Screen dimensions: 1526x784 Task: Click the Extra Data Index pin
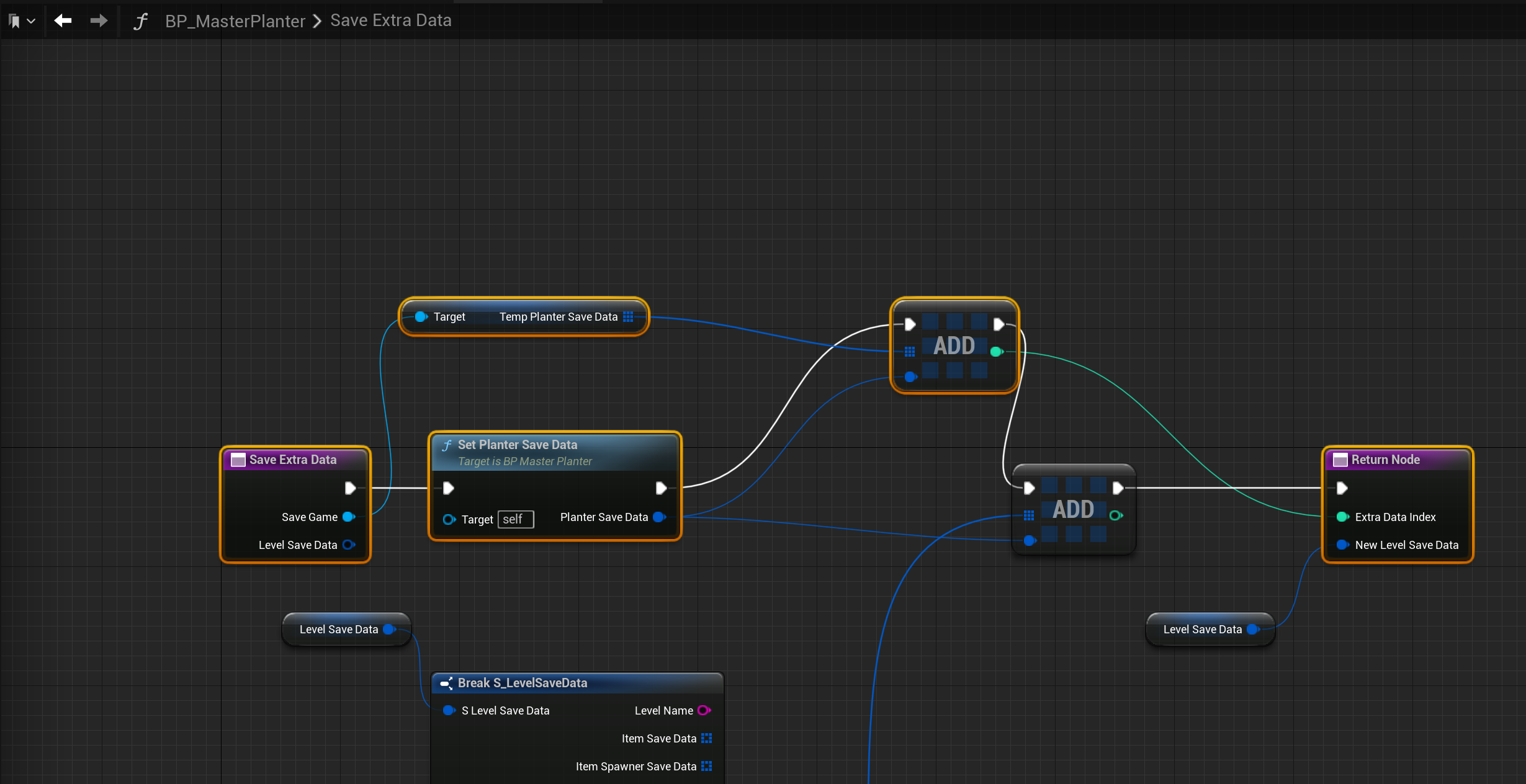click(x=1342, y=517)
